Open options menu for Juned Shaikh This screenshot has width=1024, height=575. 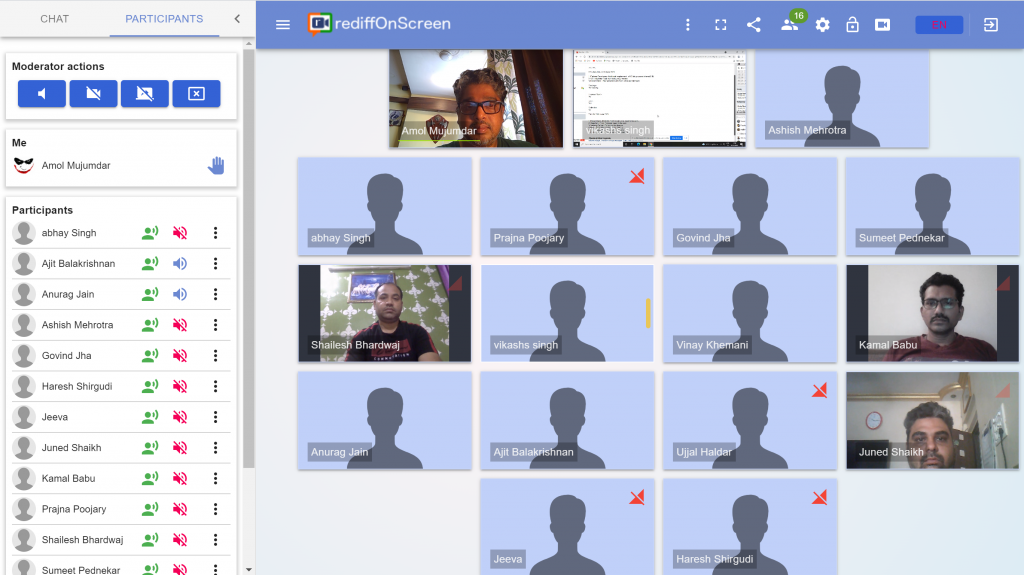click(x=216, y=448)
